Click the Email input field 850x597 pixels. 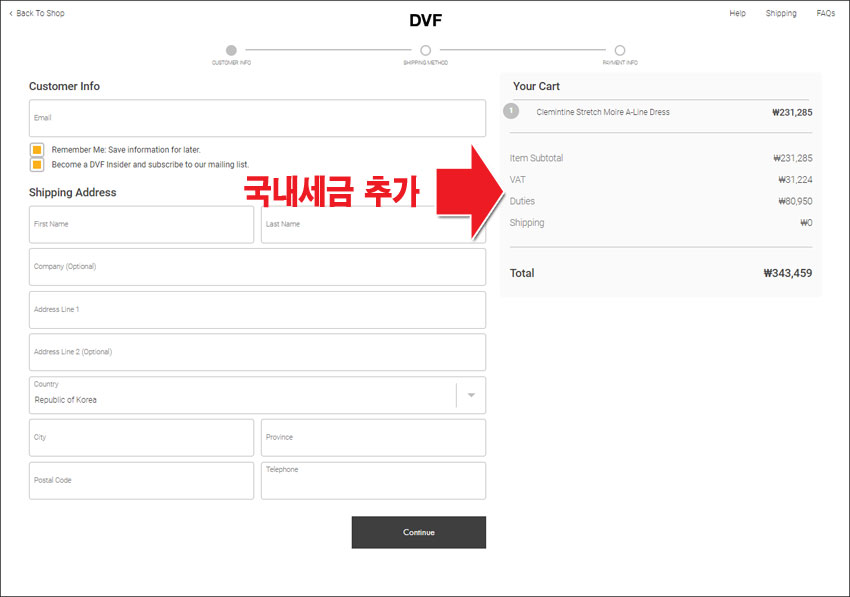tap(257, 118)
